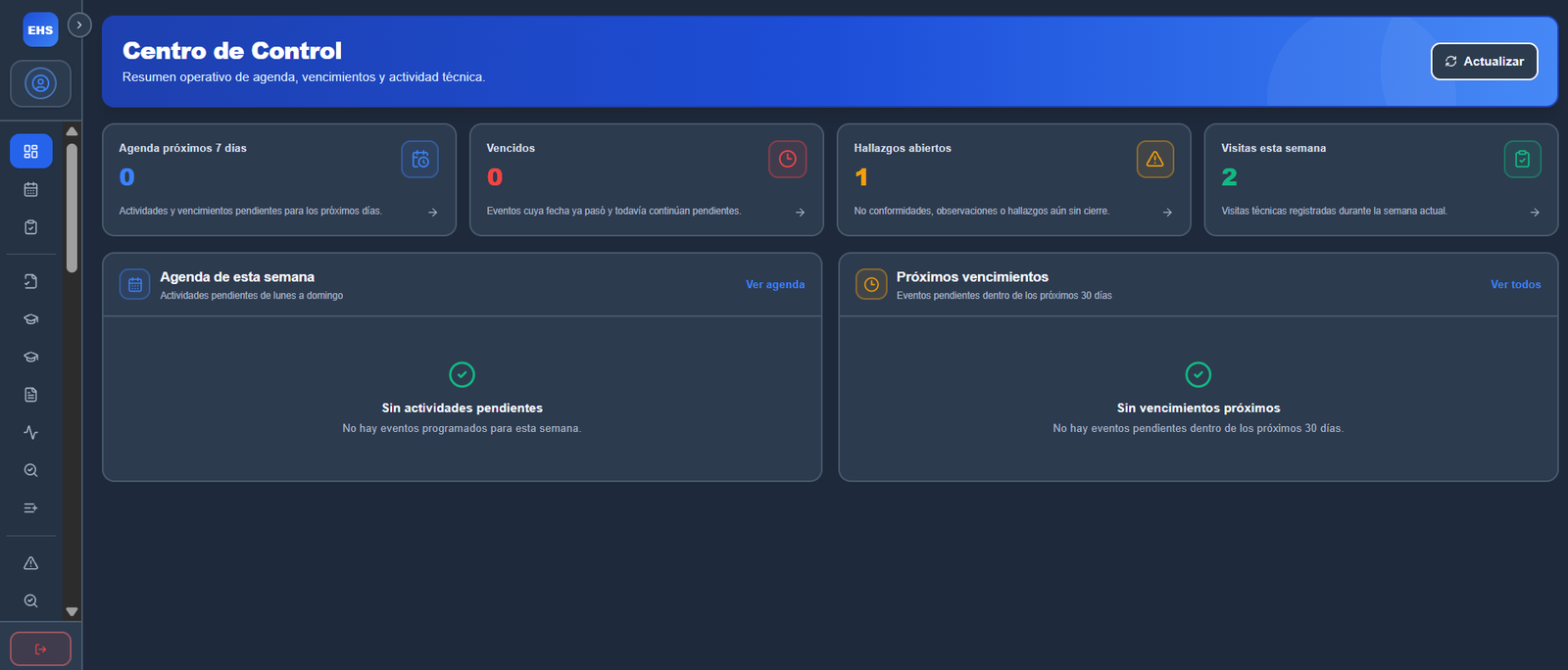Click the calendar-clock icon on Agenda próximos card
The width and height of the screenshot is (1568, 670).
420,160
